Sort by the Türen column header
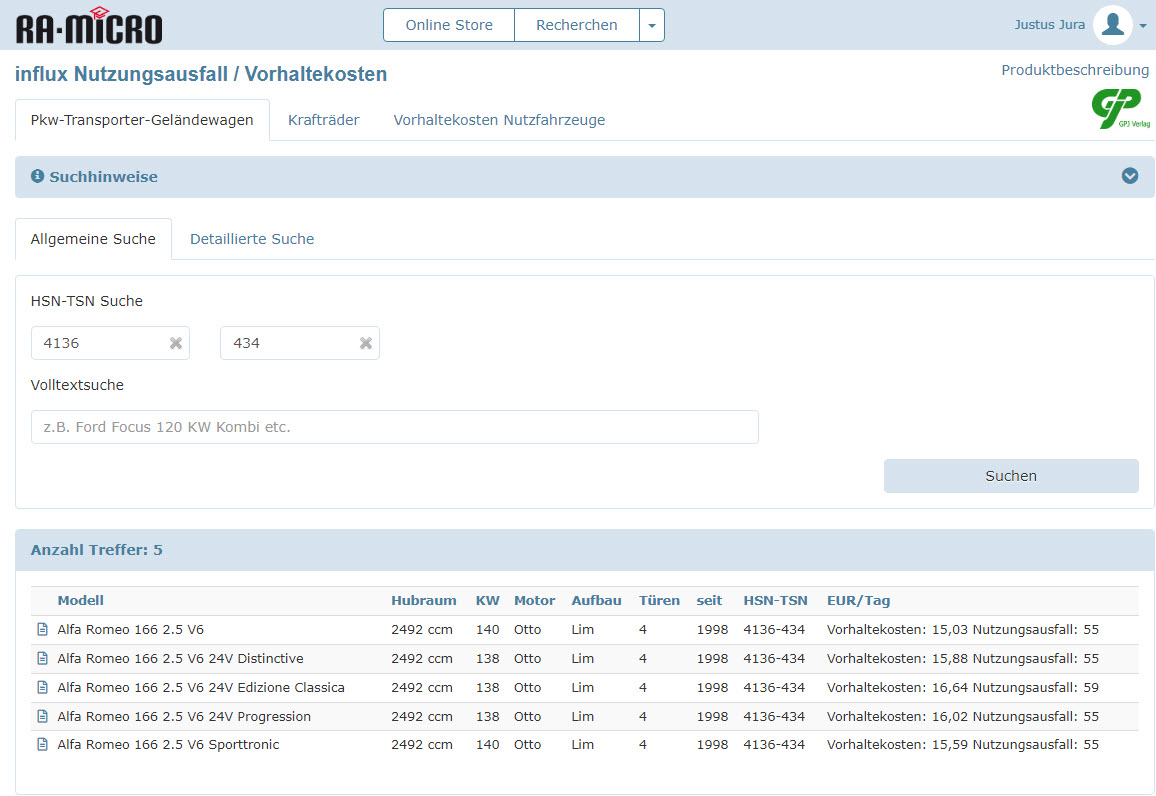The width and height of the screenshot is (1156, 796). click(x=659, y=601)
